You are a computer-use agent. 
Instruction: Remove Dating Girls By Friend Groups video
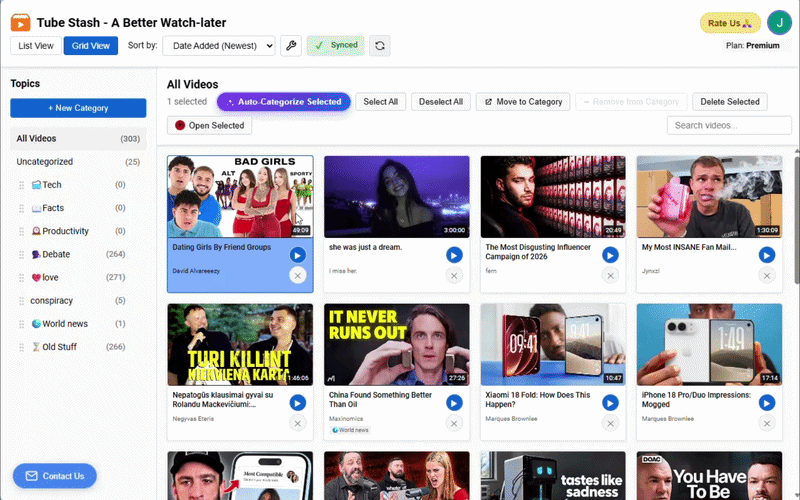297,276
